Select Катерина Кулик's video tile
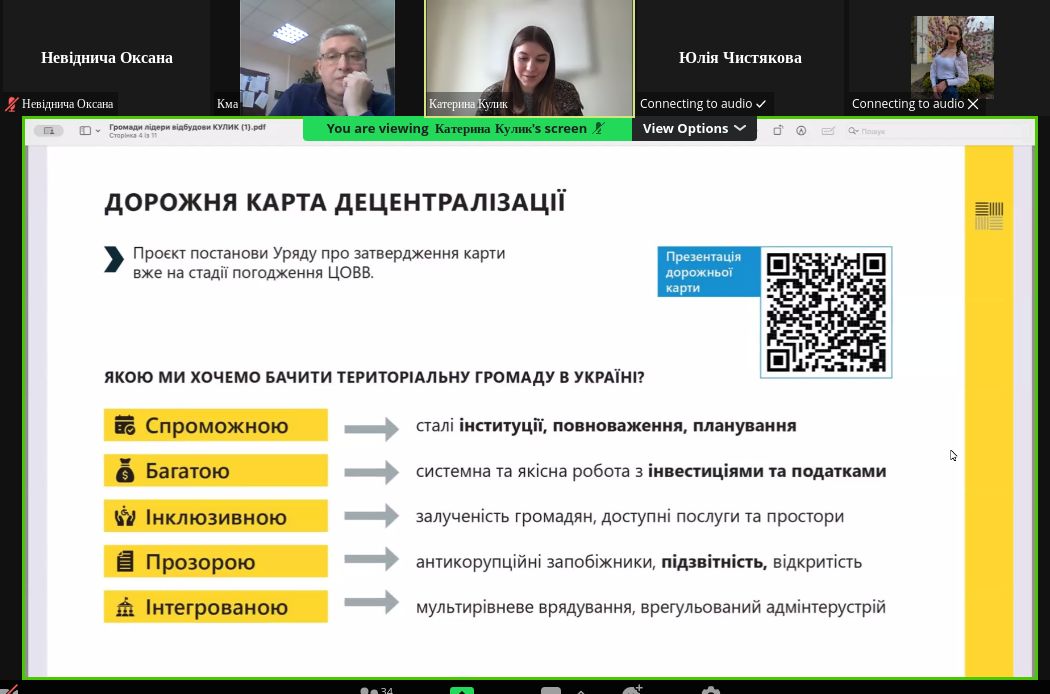The image size is (1050, 694). tap(528, 57)
